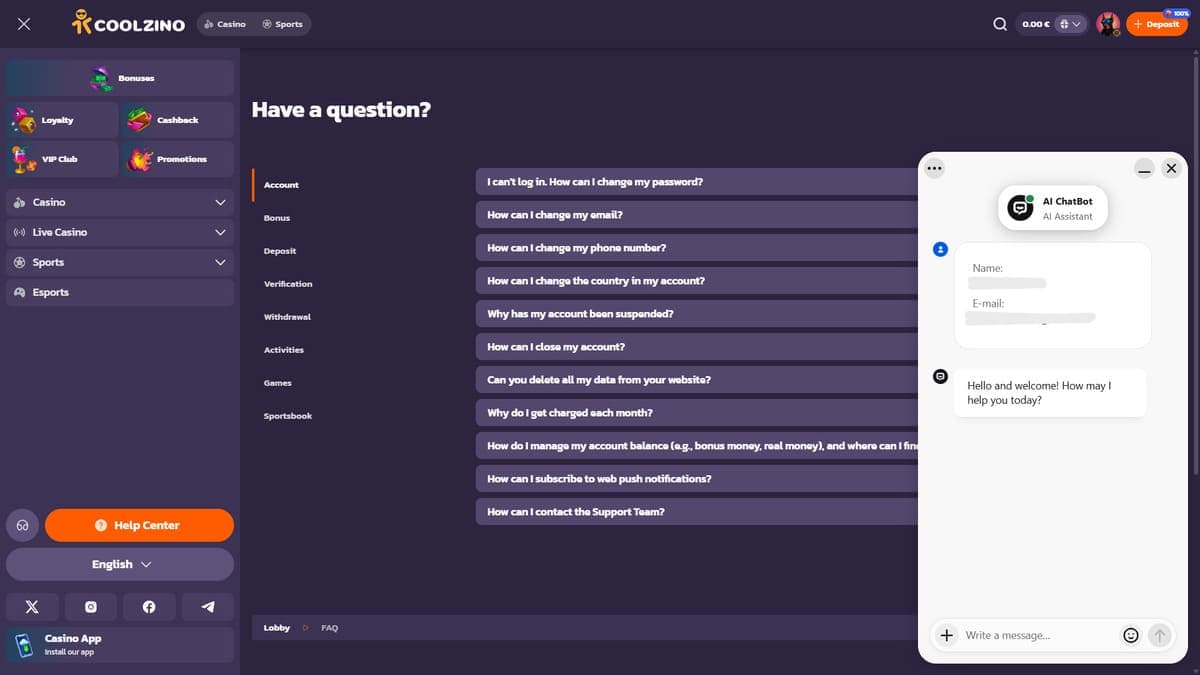Open the Promotions tile

[178, 159]
